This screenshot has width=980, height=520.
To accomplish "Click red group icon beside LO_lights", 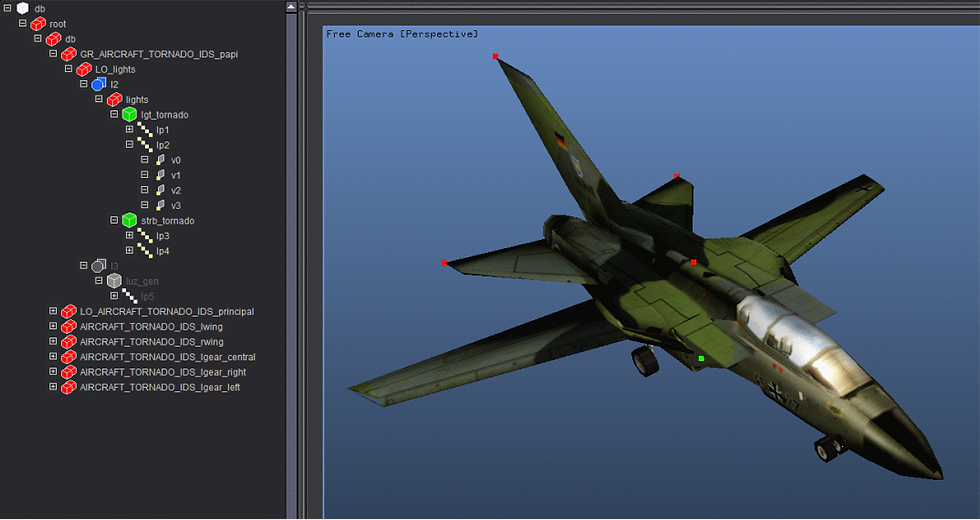I will coord(84,69).
